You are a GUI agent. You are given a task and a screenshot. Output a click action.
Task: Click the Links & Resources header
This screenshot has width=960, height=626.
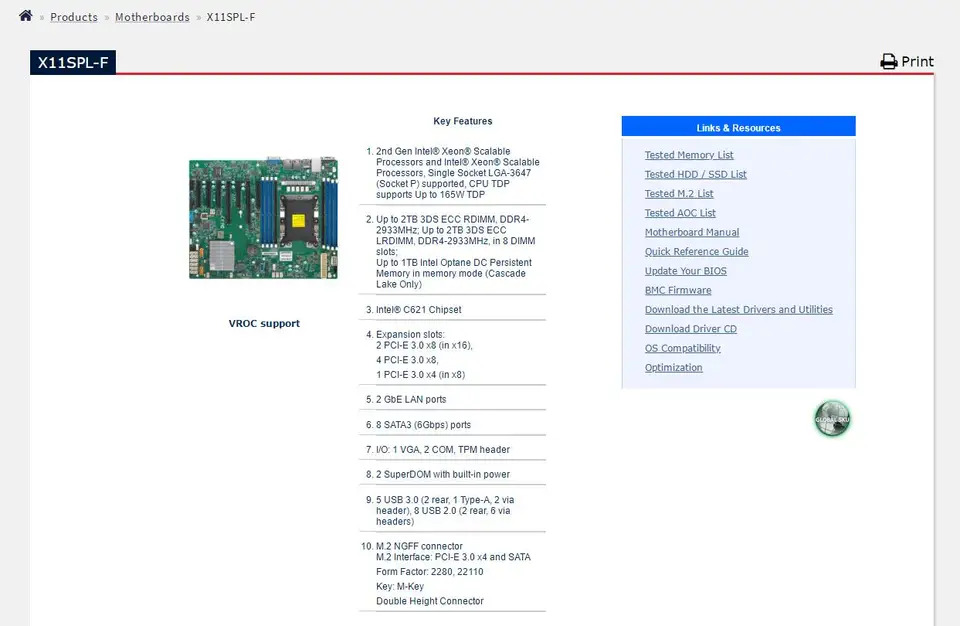[738, 126]
